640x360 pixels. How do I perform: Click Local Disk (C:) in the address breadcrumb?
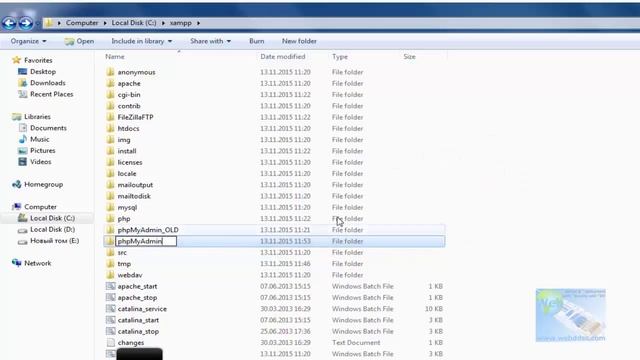coord(134,23)
